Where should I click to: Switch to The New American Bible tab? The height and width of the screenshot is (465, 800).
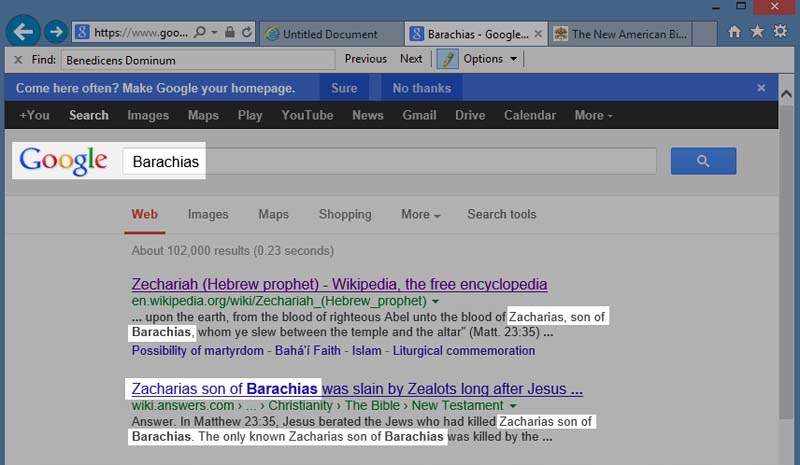pos(621,34)
